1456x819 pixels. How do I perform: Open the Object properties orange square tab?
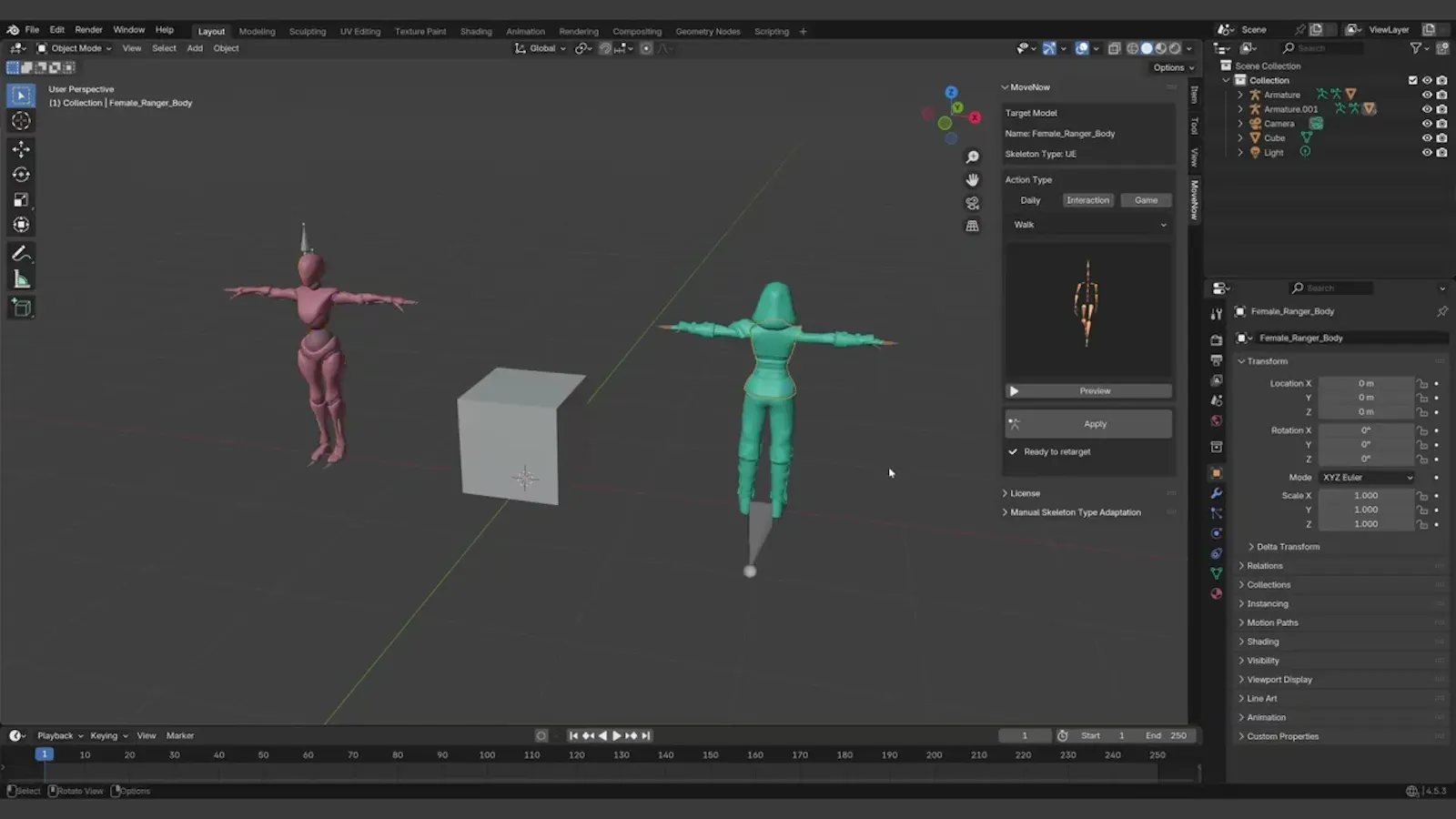pos(1216,473)
